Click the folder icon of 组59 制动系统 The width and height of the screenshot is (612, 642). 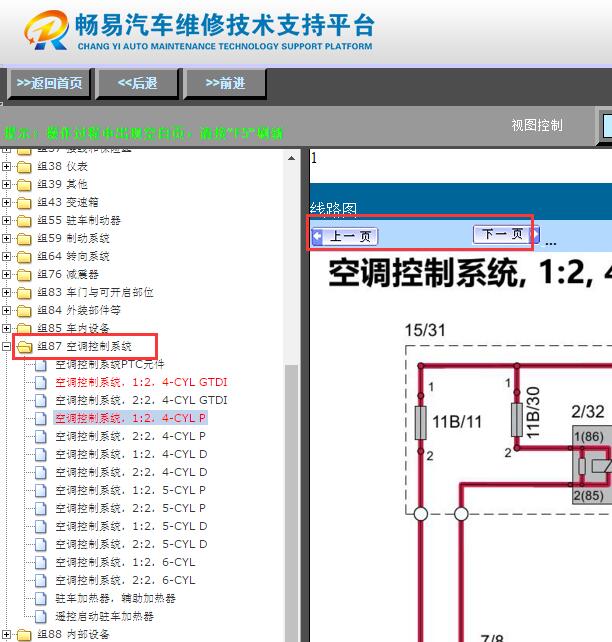click(24, 239)
